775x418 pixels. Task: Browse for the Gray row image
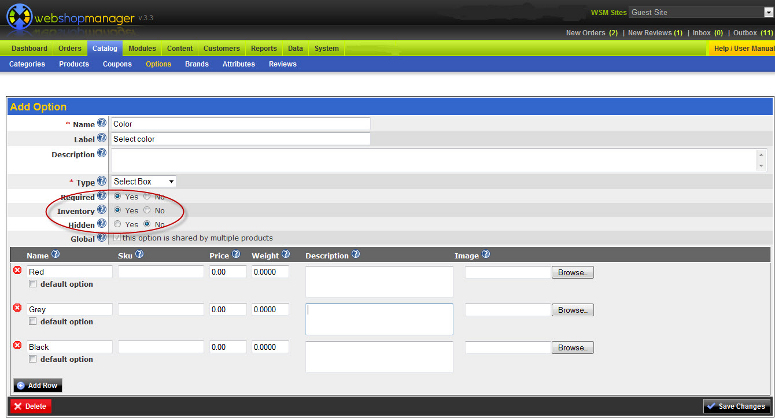coord(572,310)
